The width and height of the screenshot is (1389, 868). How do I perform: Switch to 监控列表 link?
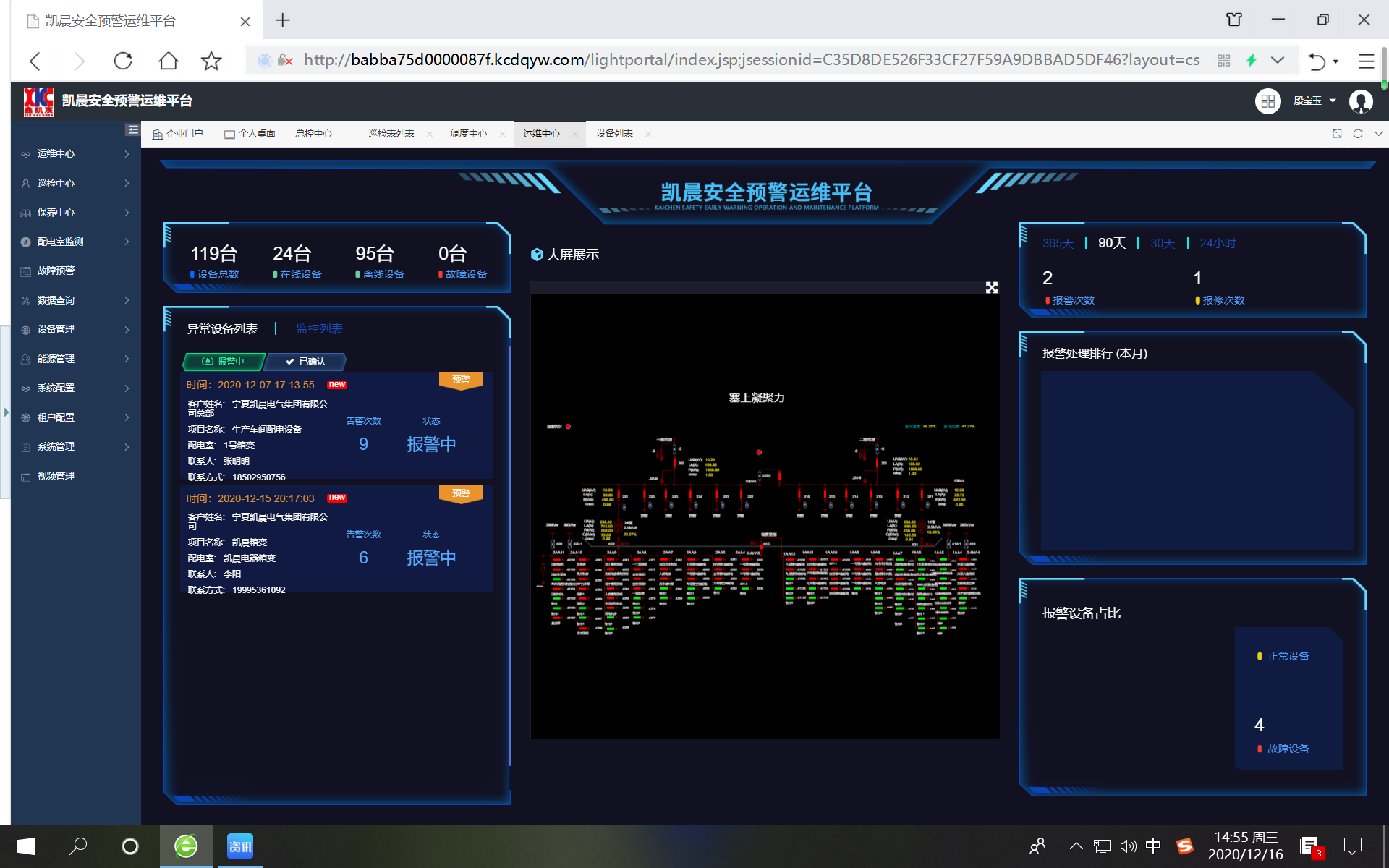click(319, 328)
